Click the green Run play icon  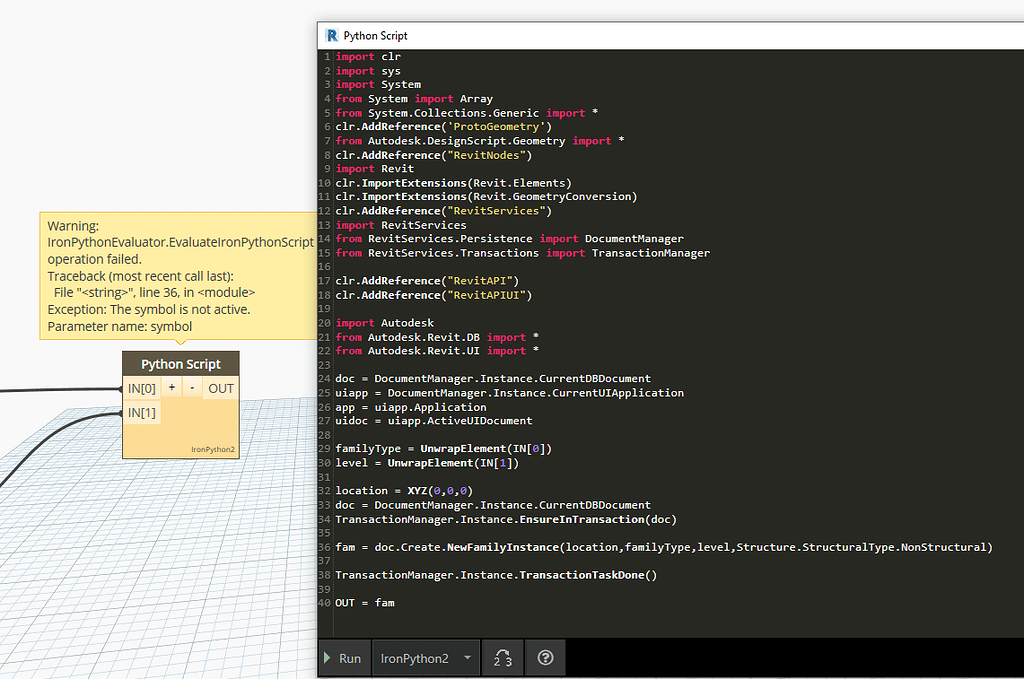pyautogui.click(x=326, y=658)
